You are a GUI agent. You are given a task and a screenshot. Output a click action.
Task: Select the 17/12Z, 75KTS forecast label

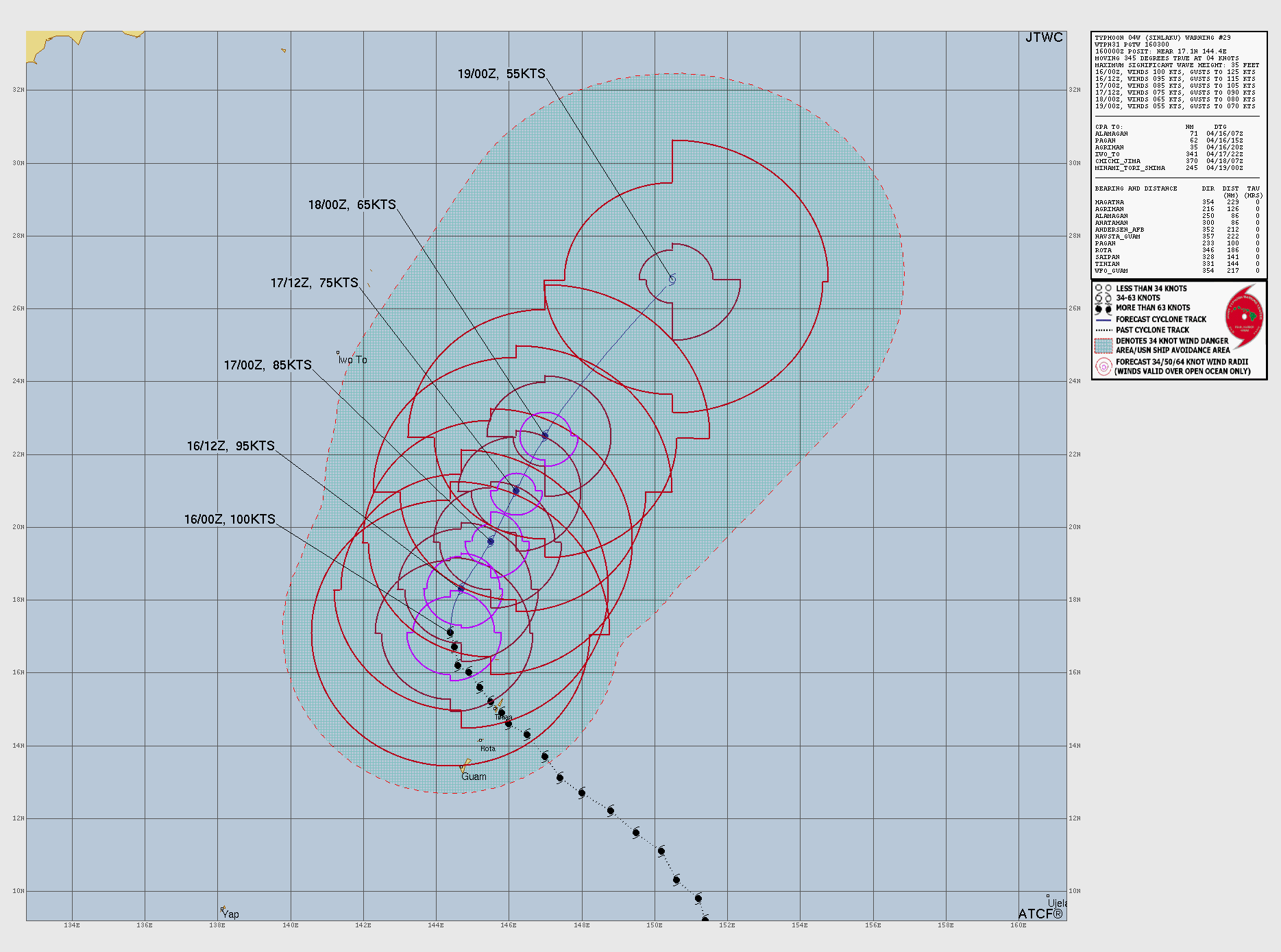[314, 283]
